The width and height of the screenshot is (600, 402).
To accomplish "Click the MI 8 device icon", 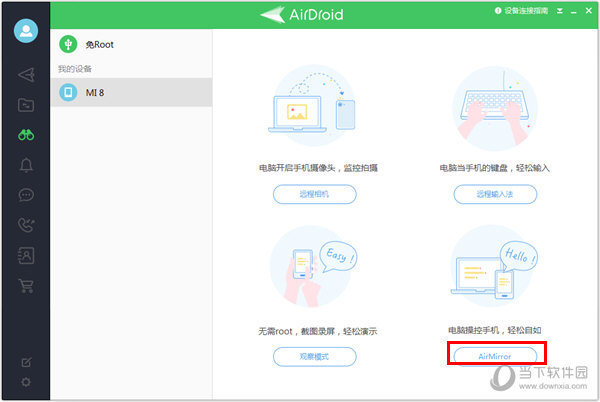I will (x=68, y=92).
